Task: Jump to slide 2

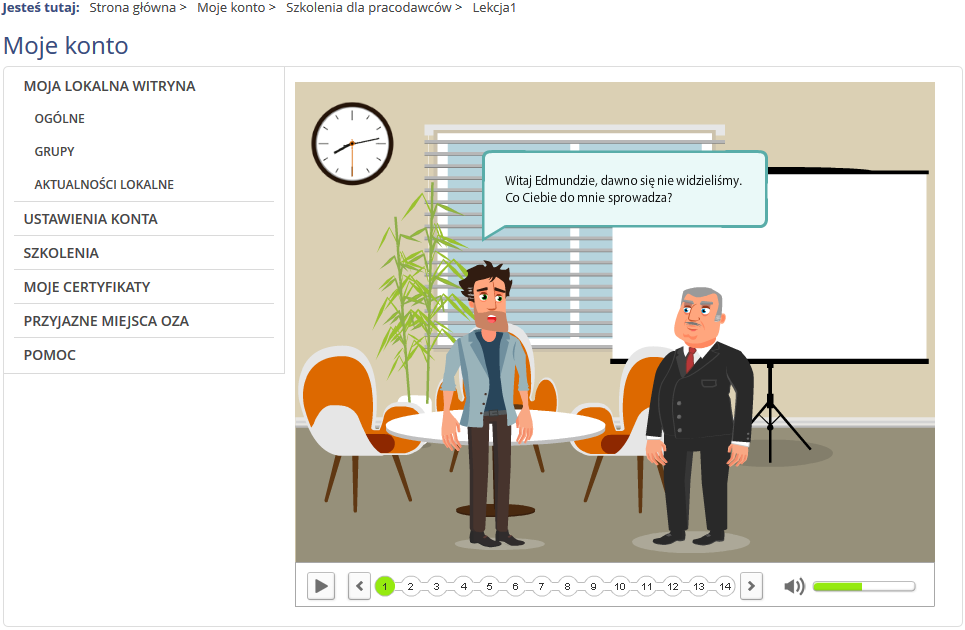Action: (410, 586)
